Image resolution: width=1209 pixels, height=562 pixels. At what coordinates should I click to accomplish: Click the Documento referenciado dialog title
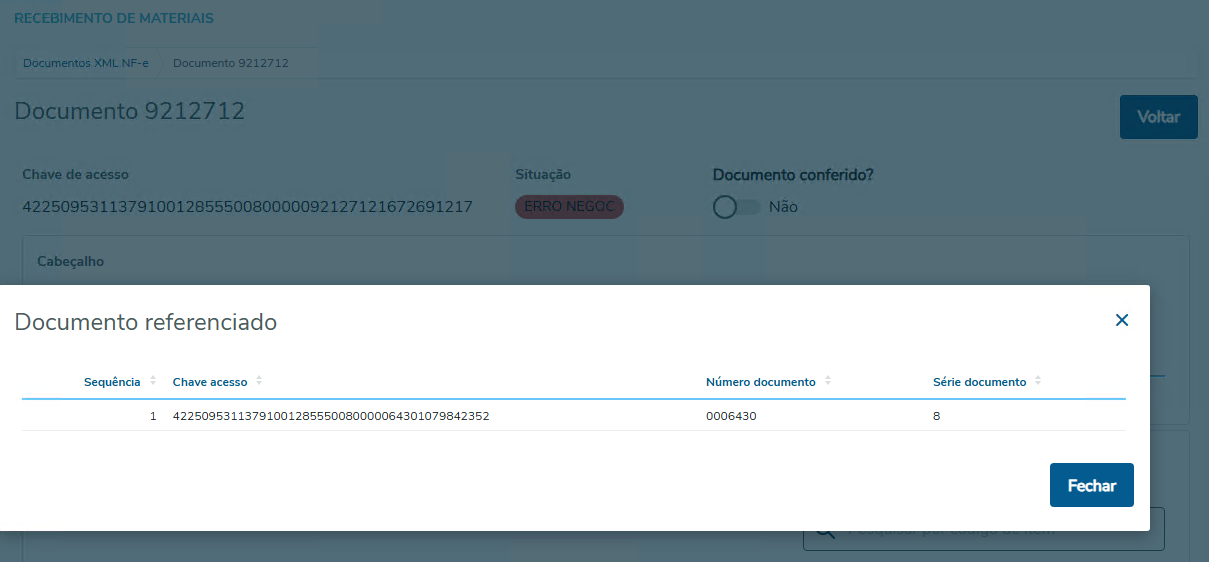click(x=145, y=322)
